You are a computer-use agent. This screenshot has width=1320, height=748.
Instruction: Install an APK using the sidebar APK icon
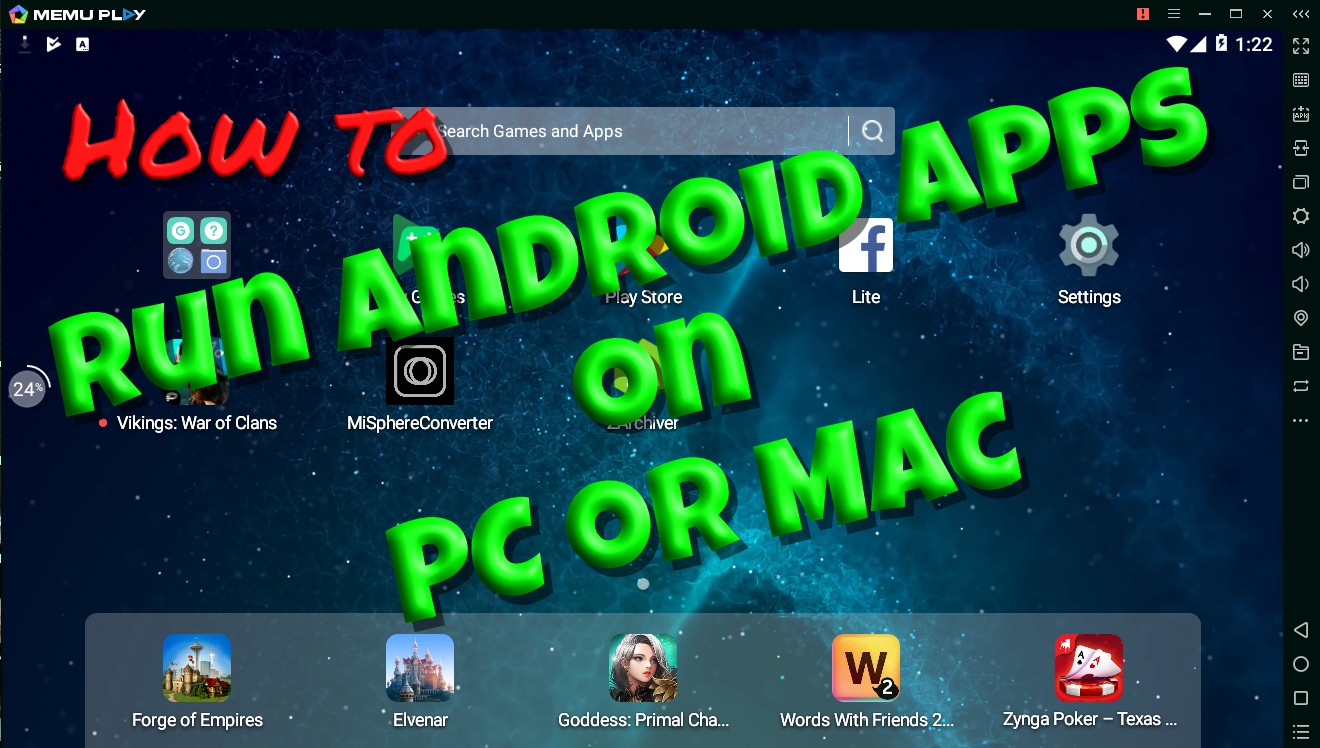[x=1300, y=113]
